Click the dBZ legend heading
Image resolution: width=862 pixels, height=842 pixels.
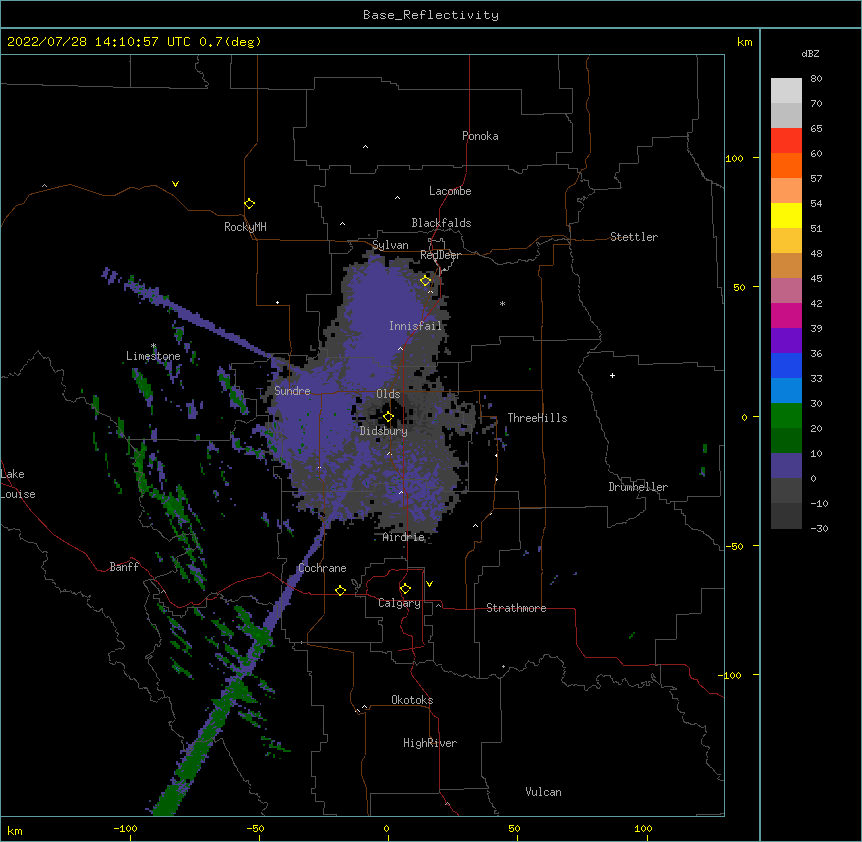tap(810, 53)
